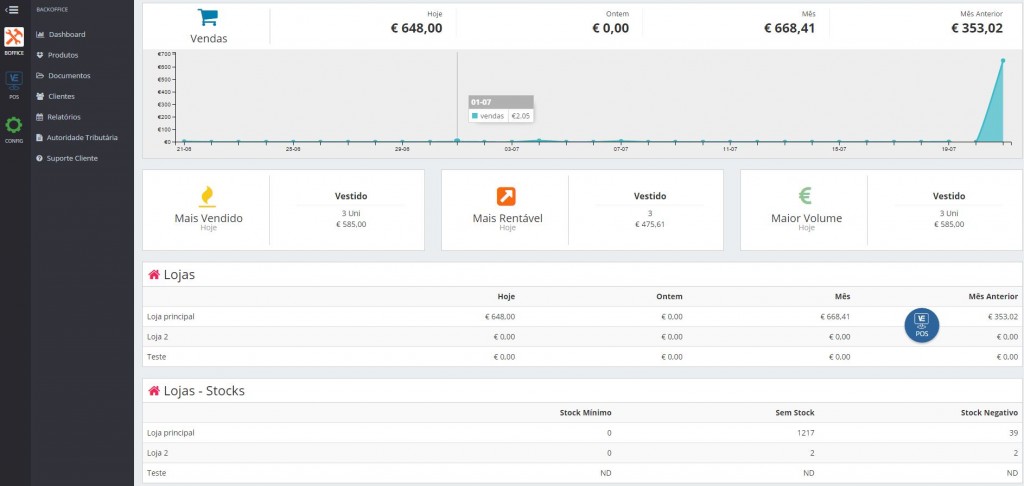
Task: Select the Loja principal row in Lojas table
Action: pos(583,317)
